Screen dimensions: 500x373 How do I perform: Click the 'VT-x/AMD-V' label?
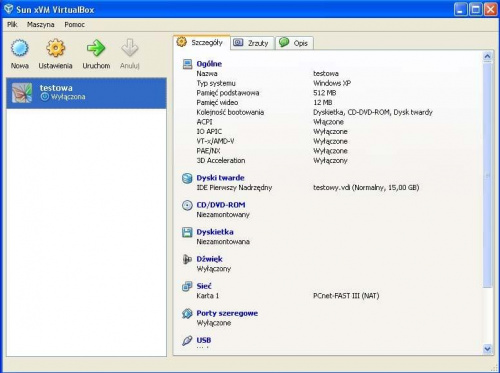pos(215,141)
